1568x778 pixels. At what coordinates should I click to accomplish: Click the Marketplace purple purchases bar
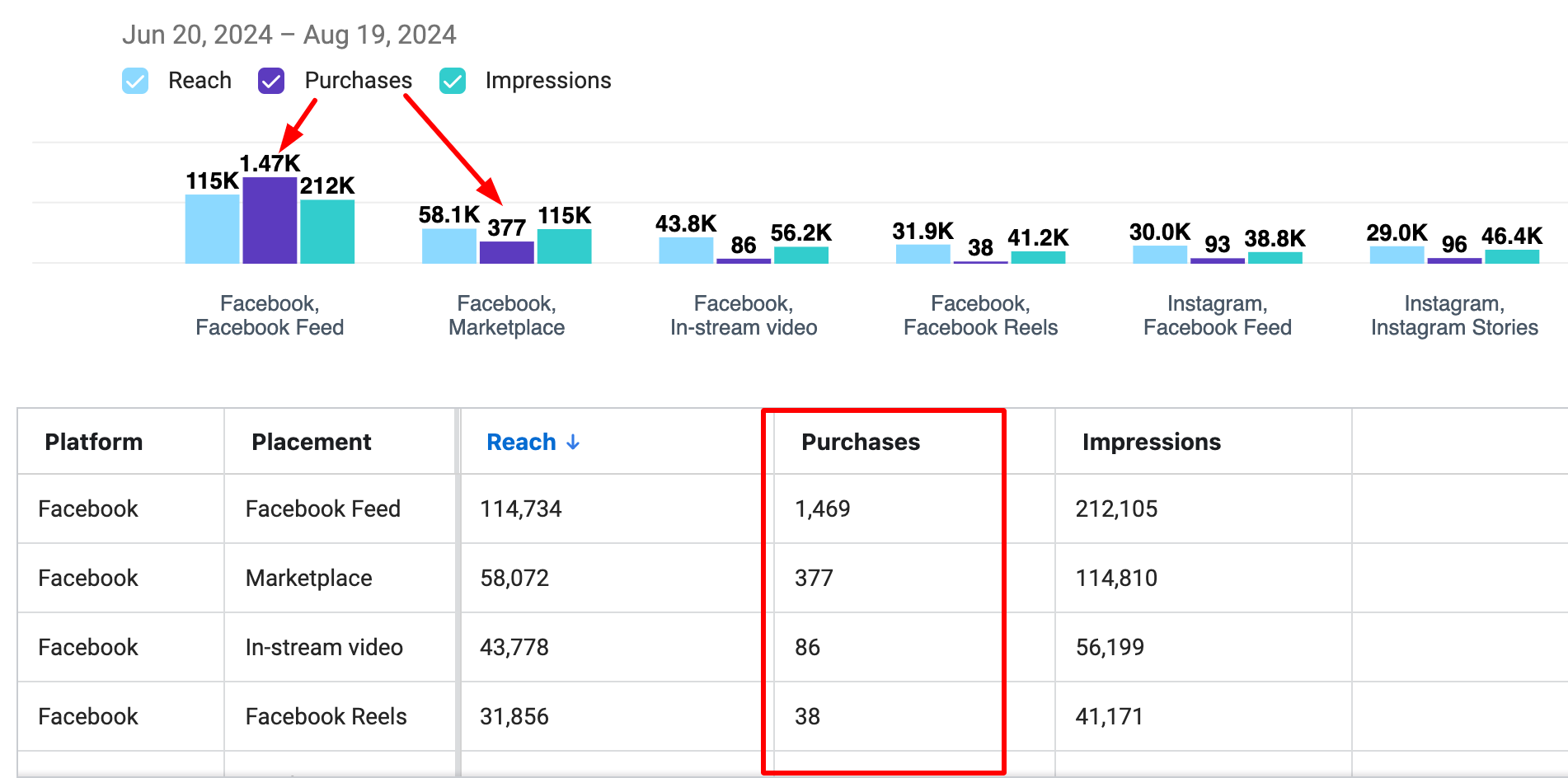(507, 252)
